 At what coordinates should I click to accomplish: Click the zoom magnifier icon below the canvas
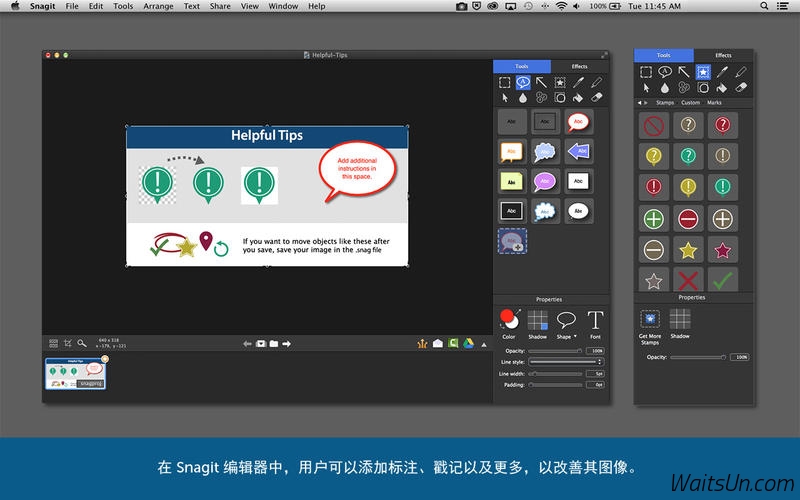click(x=82, y=343)
